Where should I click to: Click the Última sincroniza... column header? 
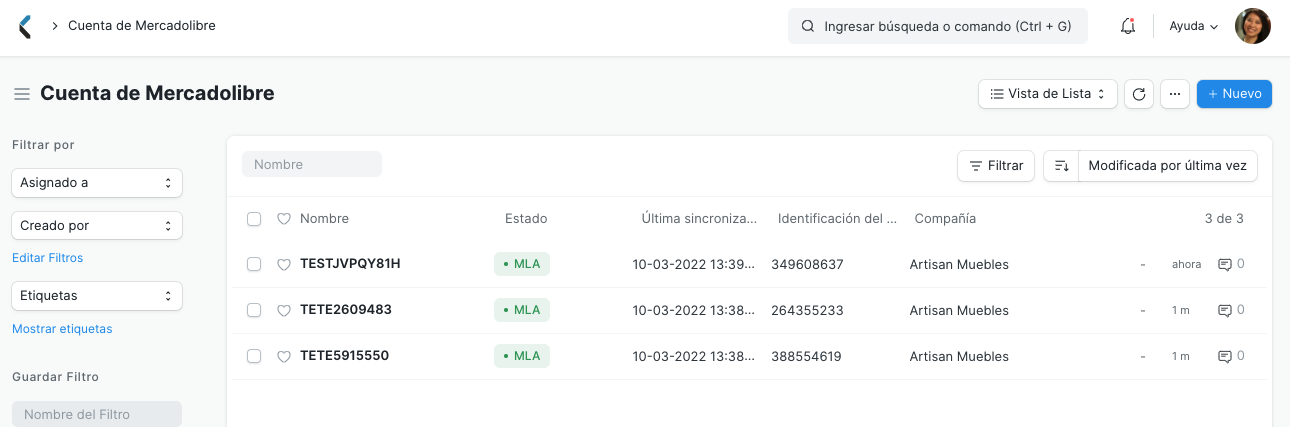699,219
